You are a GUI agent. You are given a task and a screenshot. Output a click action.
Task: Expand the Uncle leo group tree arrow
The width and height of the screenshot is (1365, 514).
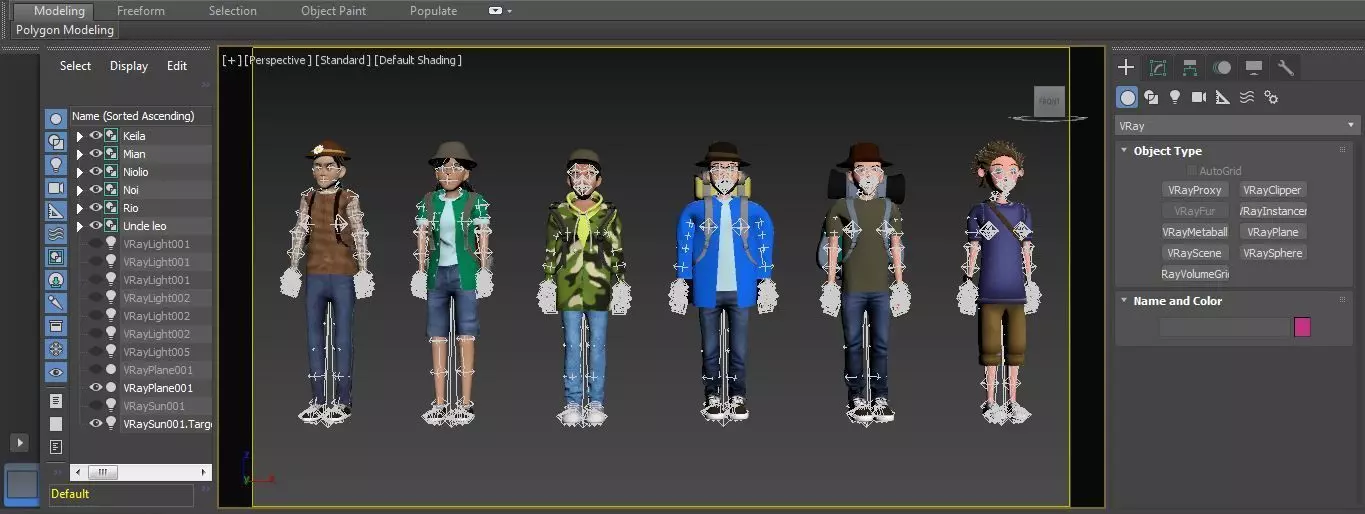pyautogui.click(x=80, y=226)
